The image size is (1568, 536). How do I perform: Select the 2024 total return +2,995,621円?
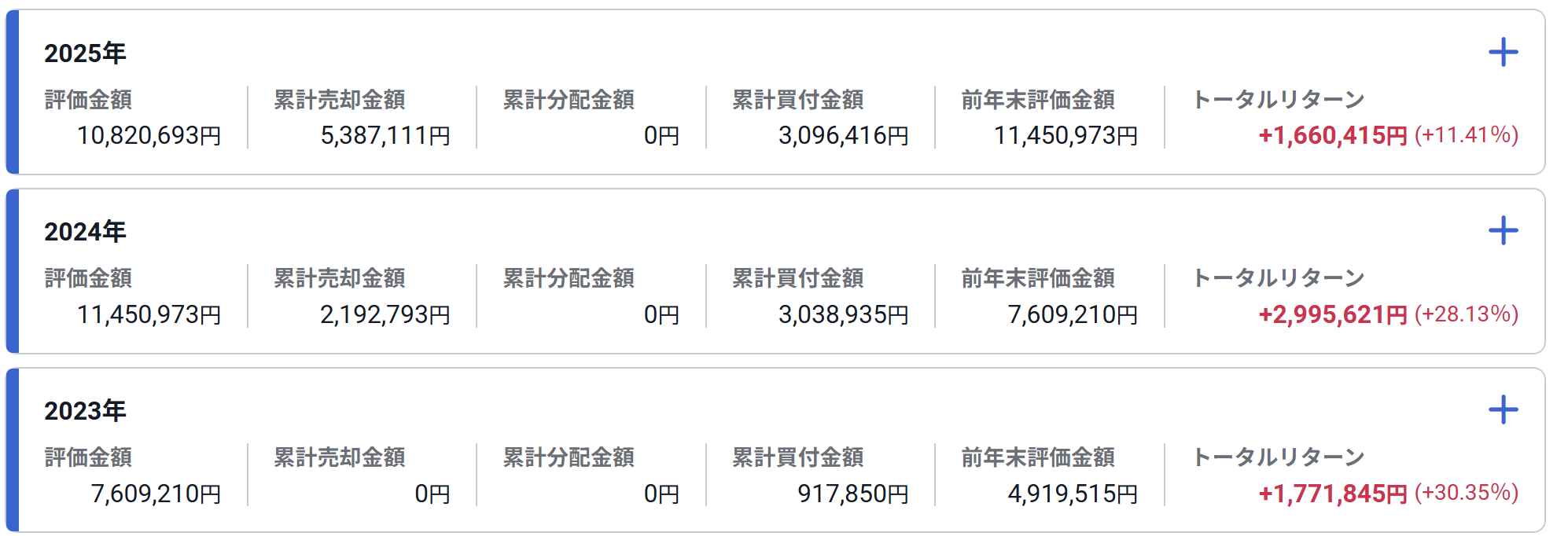[1333, 315]
